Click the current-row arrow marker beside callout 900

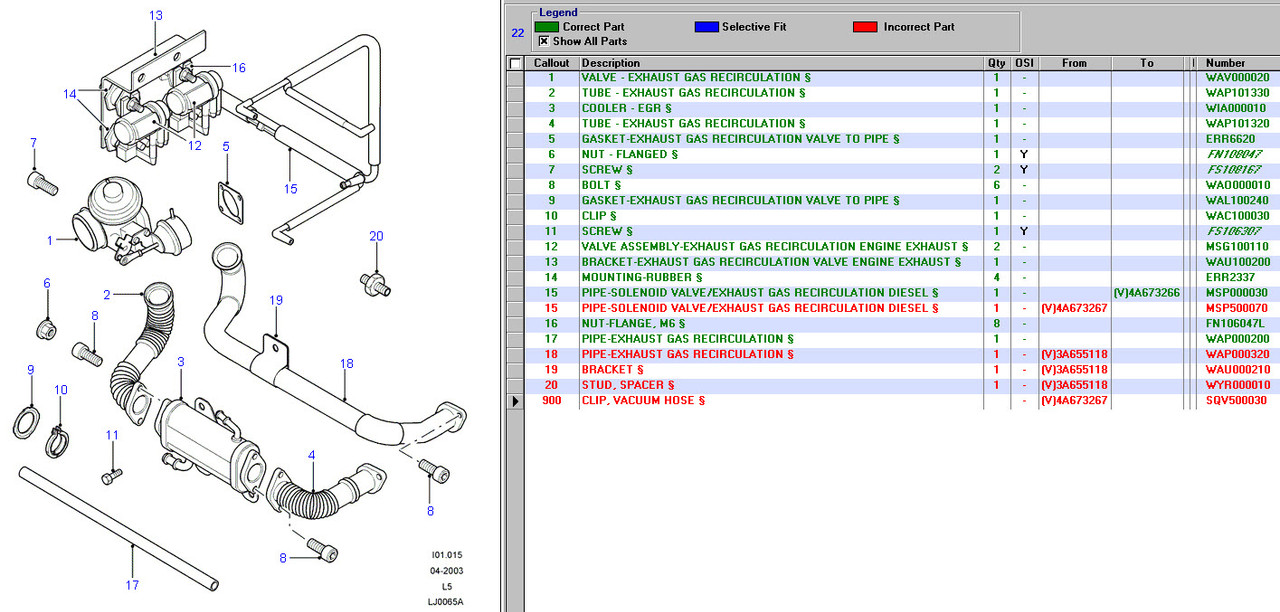coord(515,401)
